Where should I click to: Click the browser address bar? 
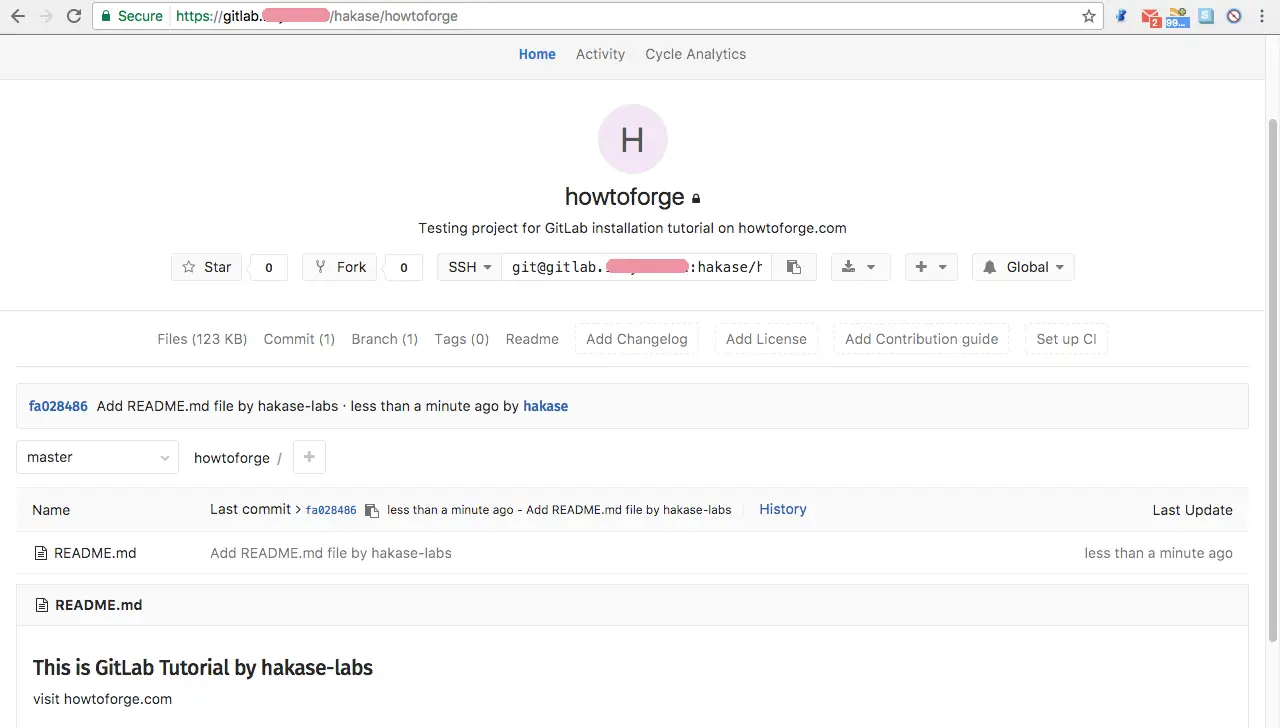[x=596, y=16]
